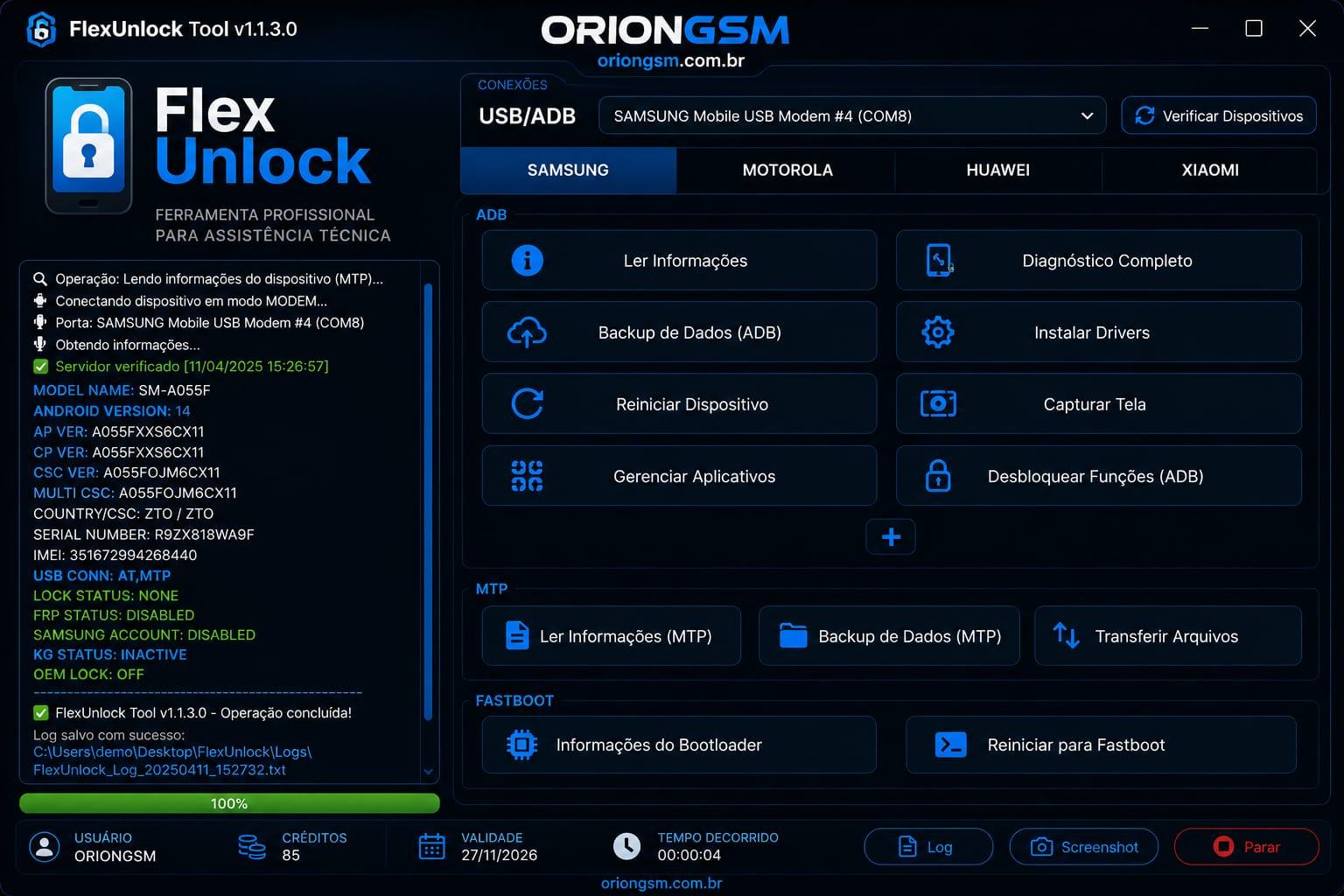Screen dimensions: 1344x896
Task: Click the red stop icon in Parar
Action: [x=1222, y=846]
